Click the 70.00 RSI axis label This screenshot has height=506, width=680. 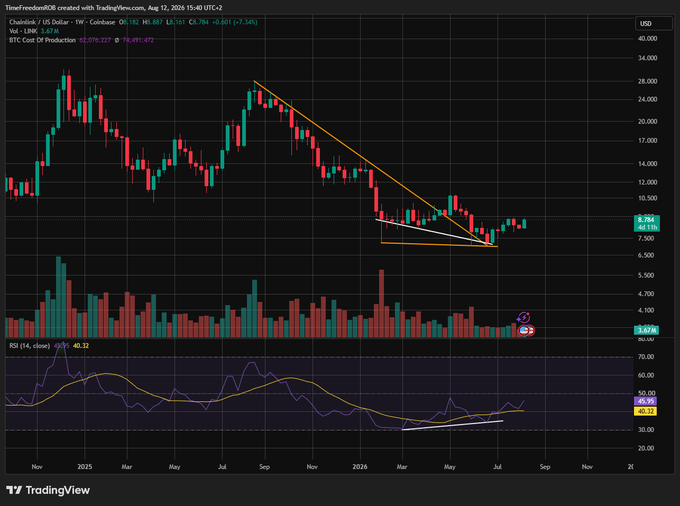tap(646, 357)
